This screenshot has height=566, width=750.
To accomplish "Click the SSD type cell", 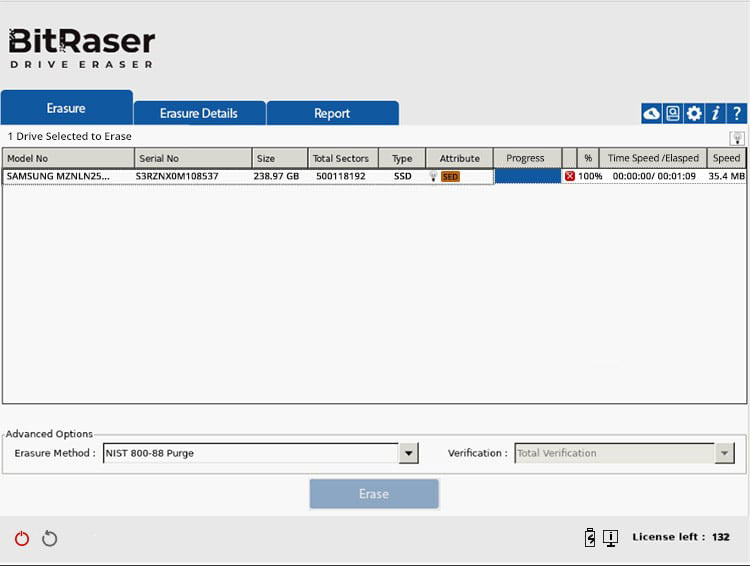I will click(x=403, y=176).
